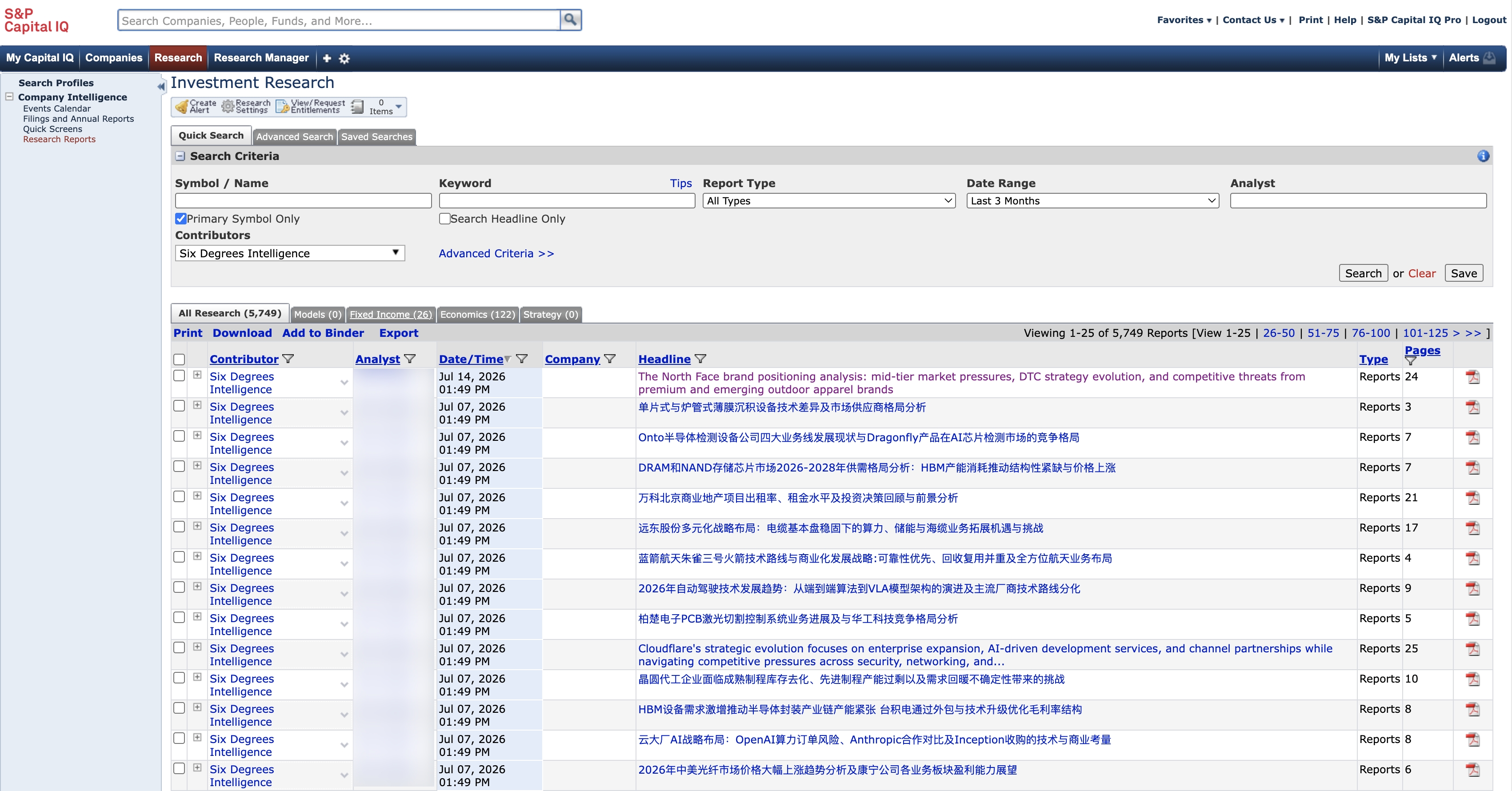This screenshot has width=1512, height=791.
Task: Open PDF for the DRAM和NAND report
Action: (x=1473, y=467)
